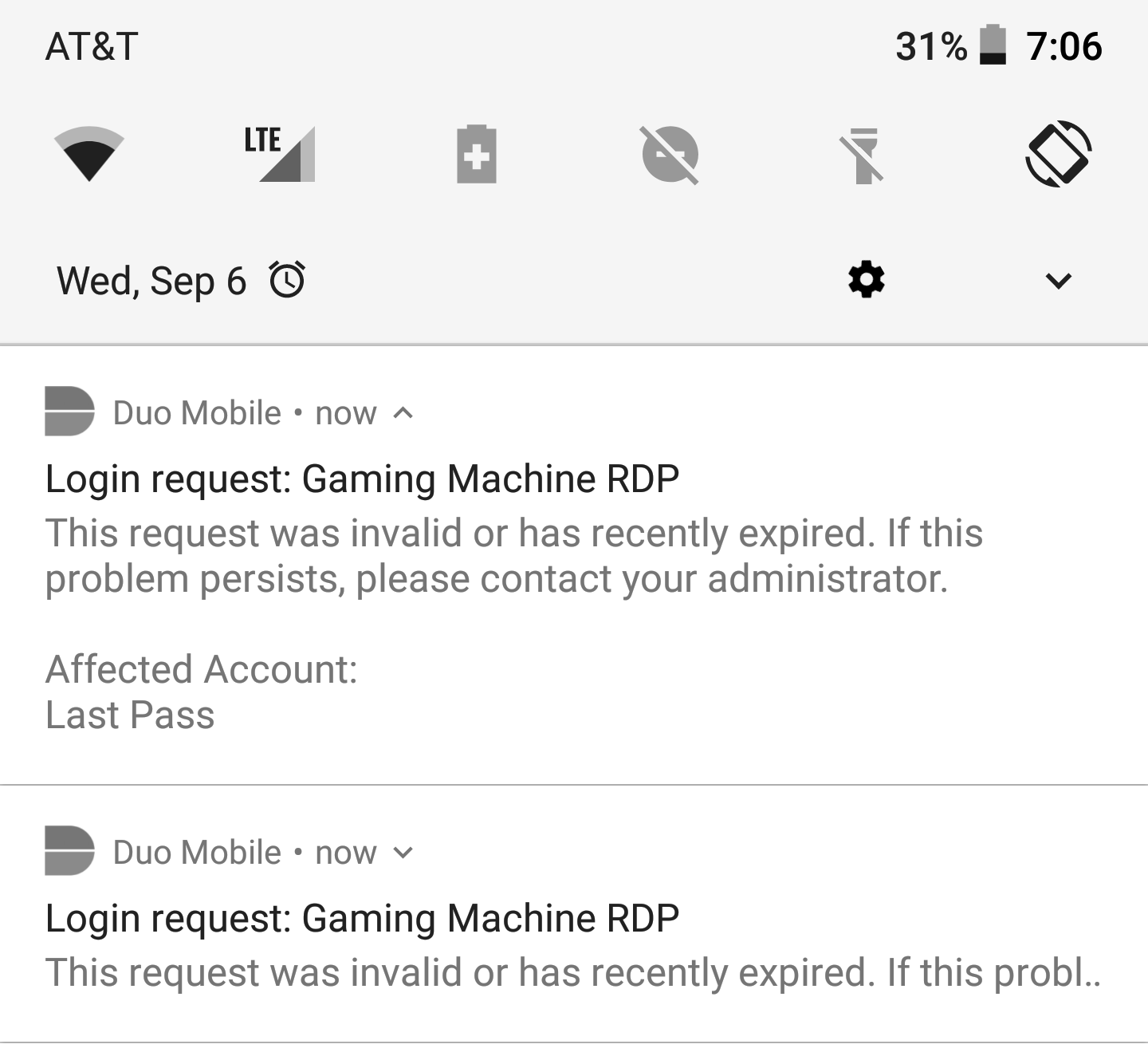Enable Battery Saver quick setting
Screen dimensions: 1148x1056
click(x=476, y=153)
